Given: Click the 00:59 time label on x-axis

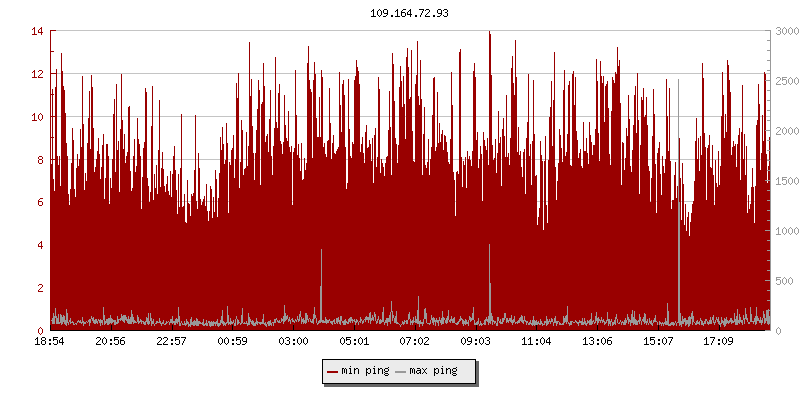Looking at the screenshot, I should coord(232,341).
